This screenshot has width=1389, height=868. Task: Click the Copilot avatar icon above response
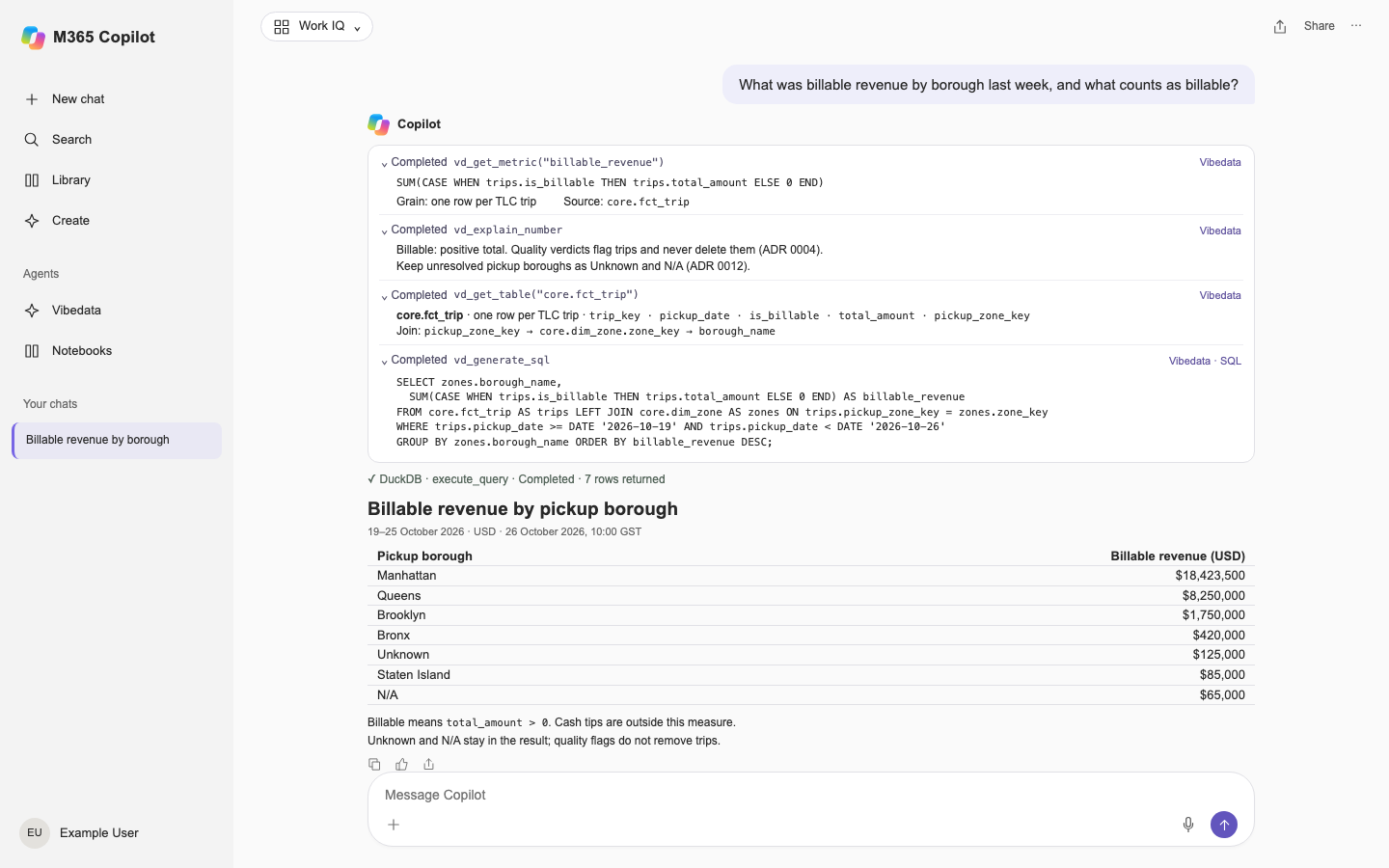tap(378, 124)
